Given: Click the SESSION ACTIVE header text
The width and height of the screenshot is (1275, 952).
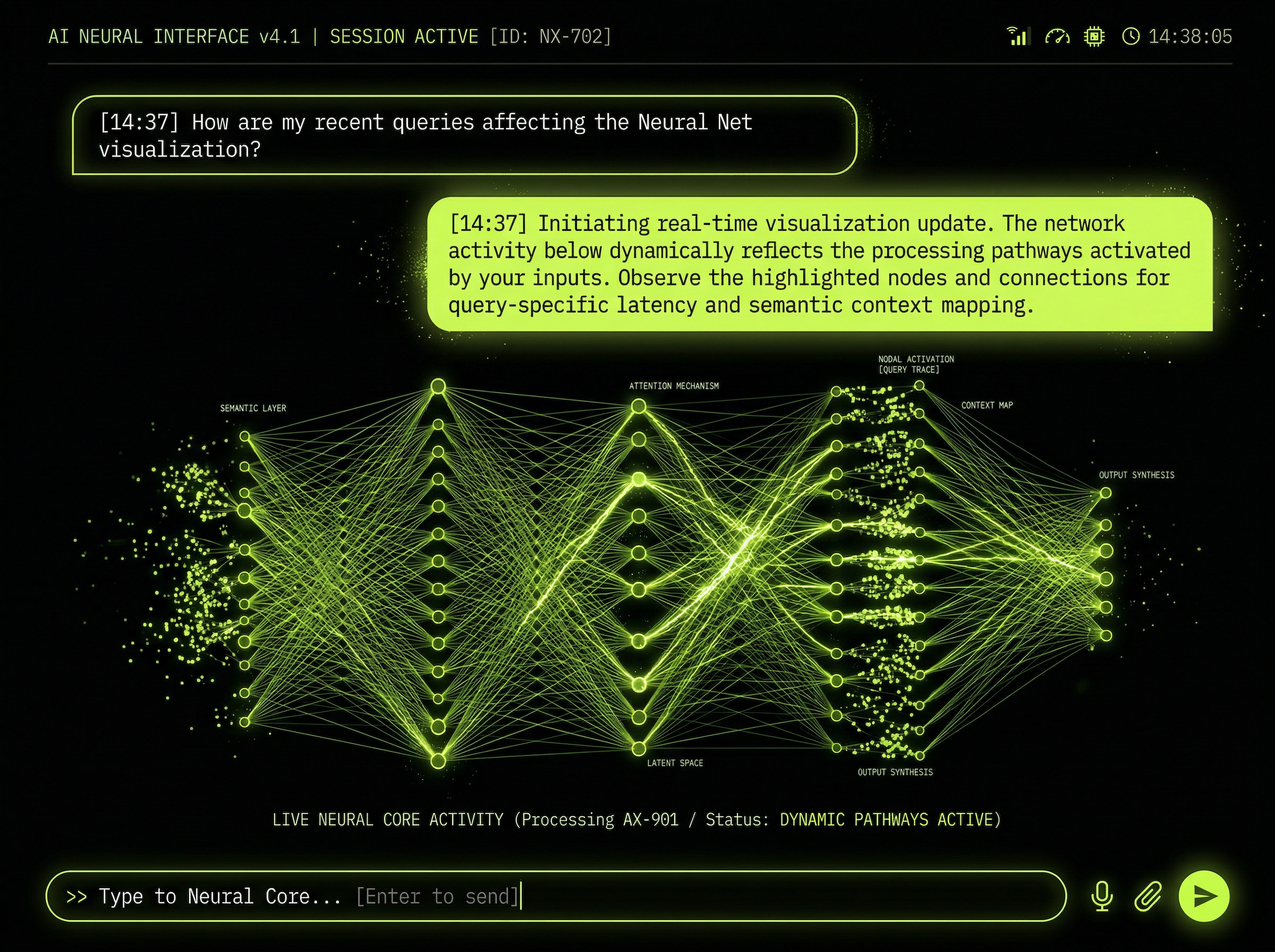Looking at the screenshot, I should pos(404,36).
